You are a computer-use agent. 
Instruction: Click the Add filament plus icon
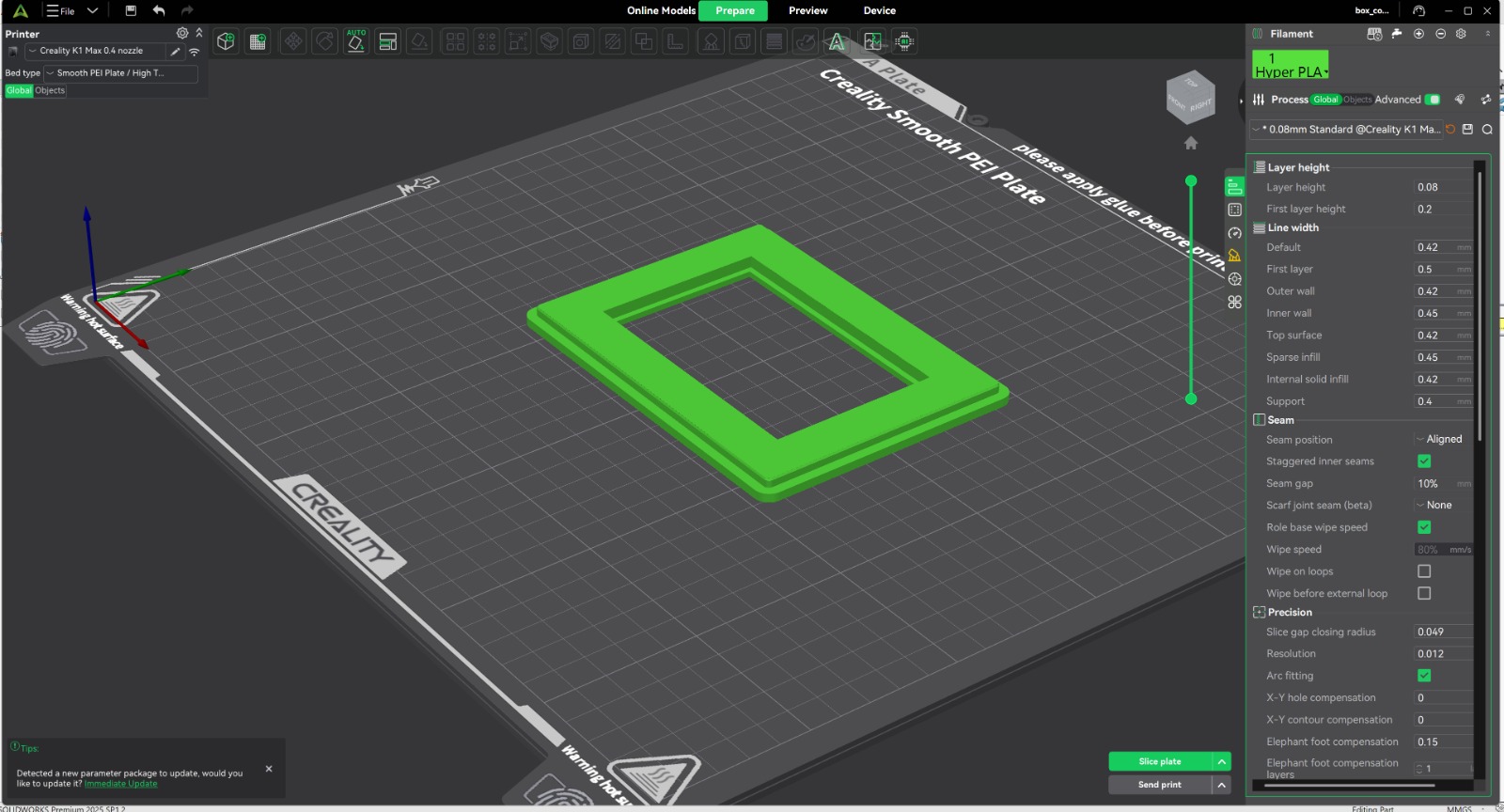[1418, 34]
